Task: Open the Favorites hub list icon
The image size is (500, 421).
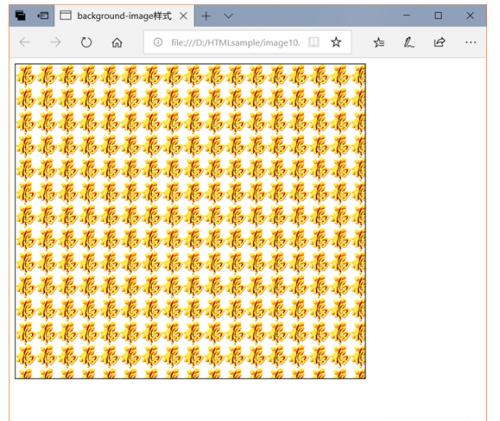Action: pos(379,42)
